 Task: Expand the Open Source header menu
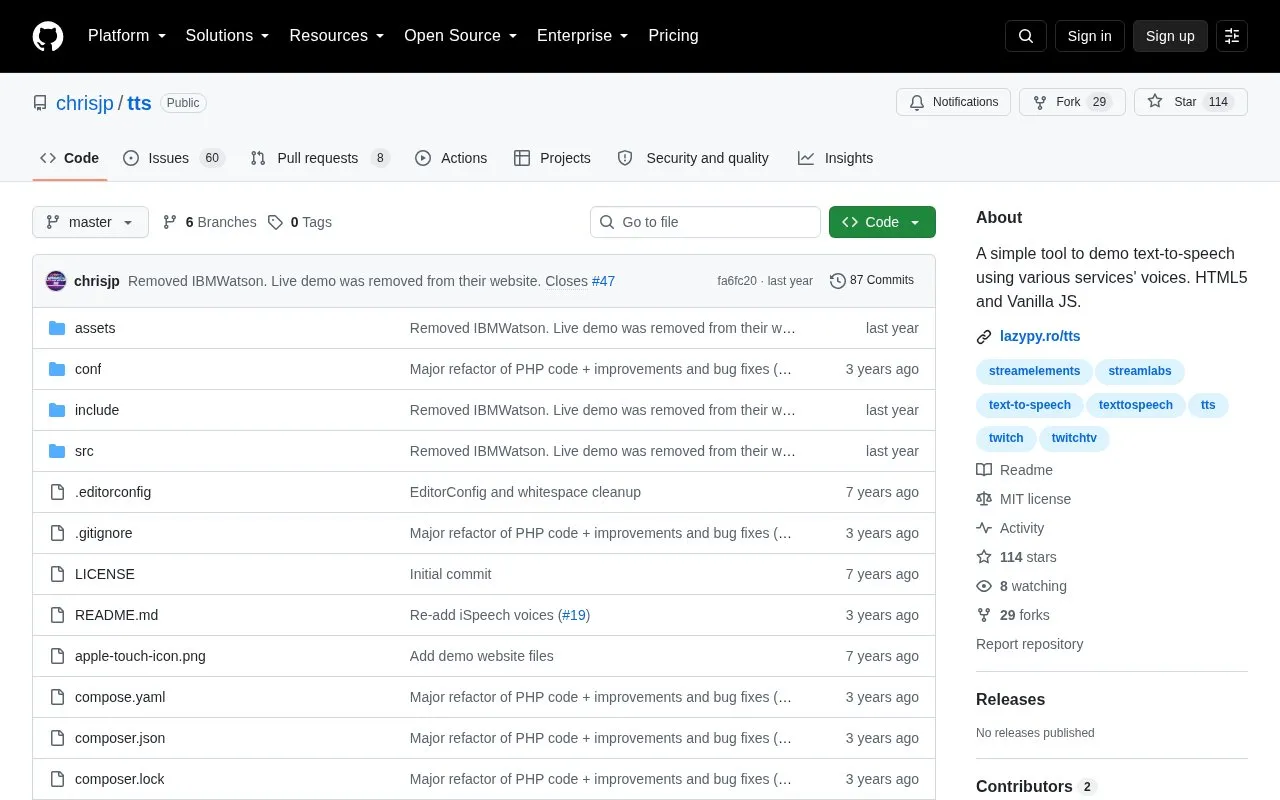pos(460,36)
